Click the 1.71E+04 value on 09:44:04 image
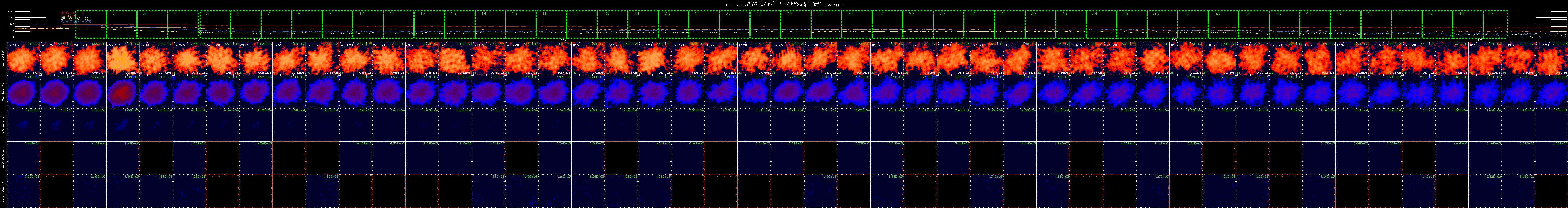This screenshot has width=1568, height=208. pos(32,44)
